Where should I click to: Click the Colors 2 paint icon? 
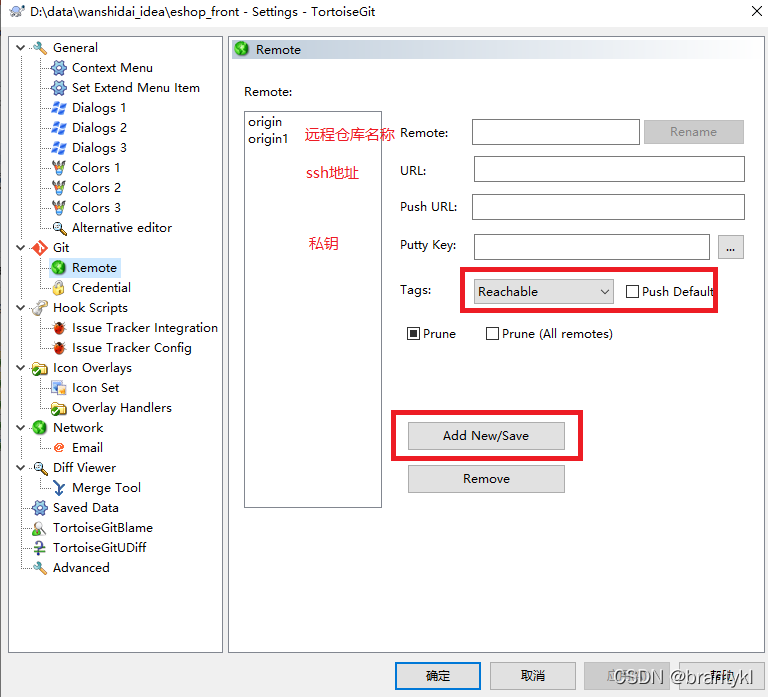59,188
